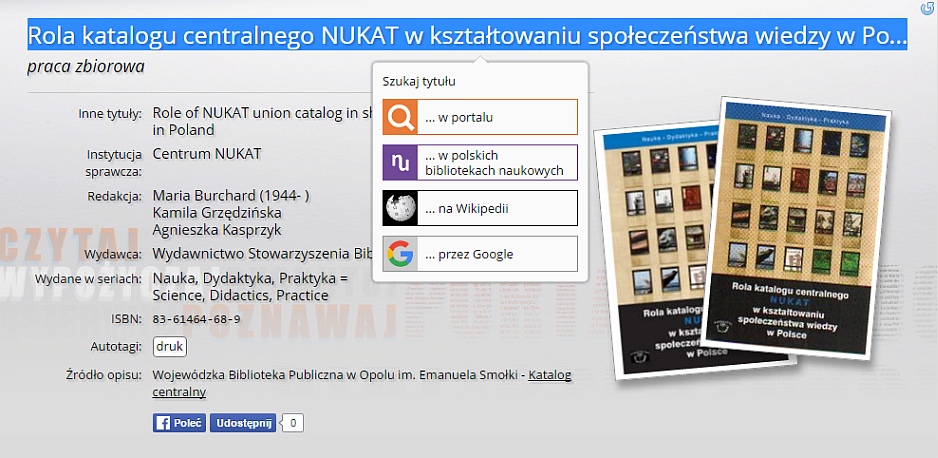
Task: Open editor Agnieszka Kasprzyk
Action: tap(217, 229)
